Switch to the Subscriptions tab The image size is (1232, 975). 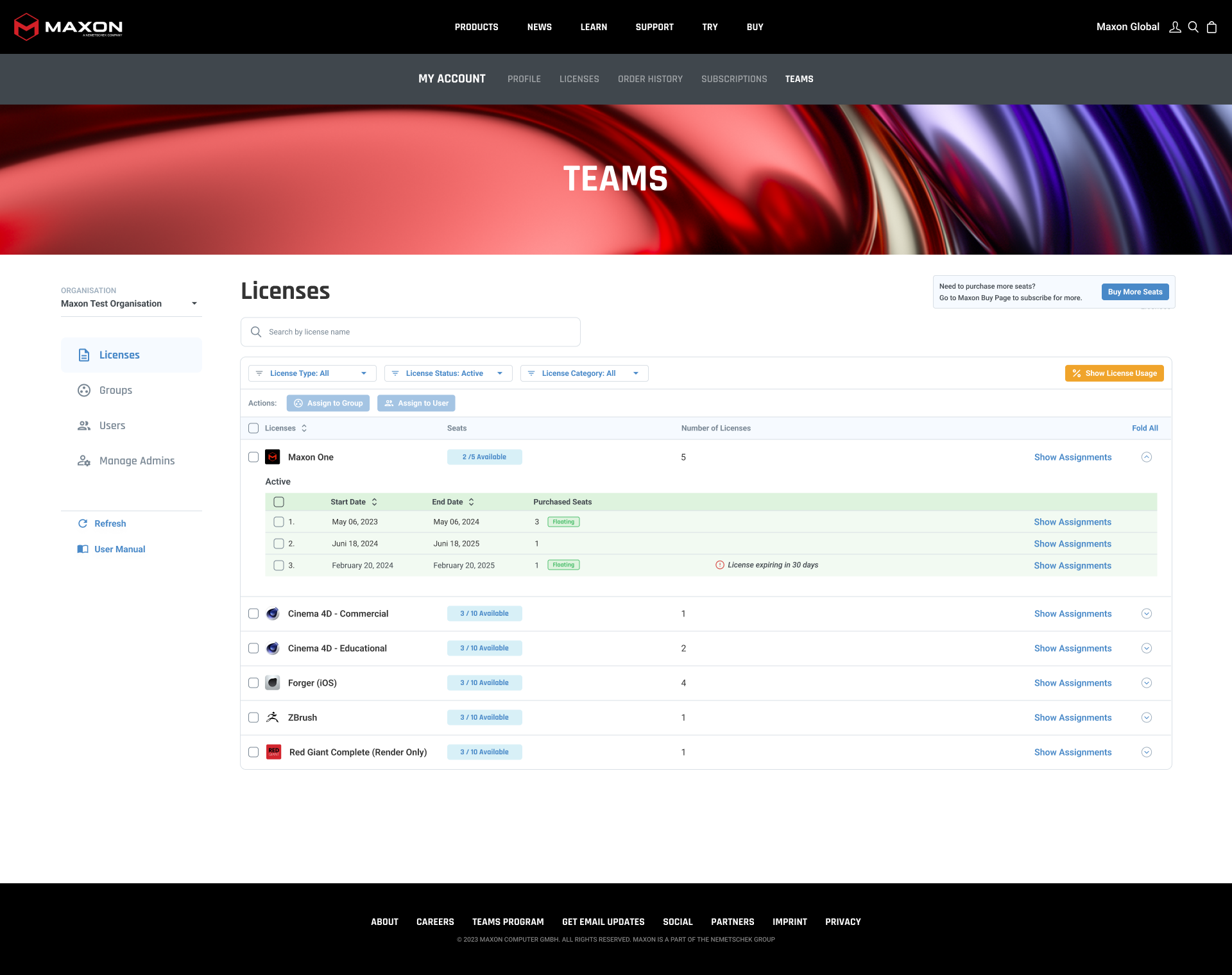click(734, 79)
